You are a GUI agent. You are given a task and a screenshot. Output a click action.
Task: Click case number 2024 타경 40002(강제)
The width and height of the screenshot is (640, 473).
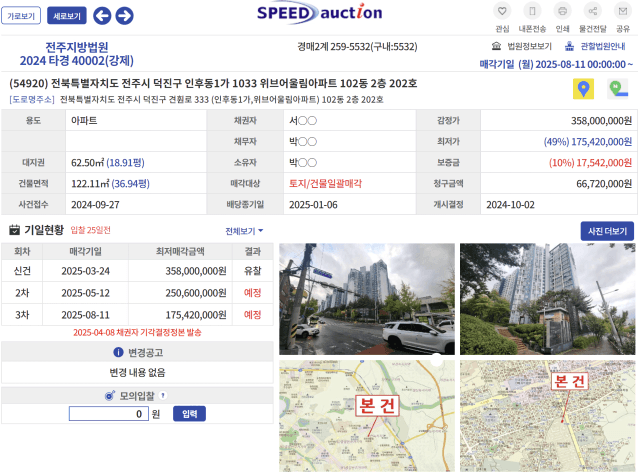77,61
